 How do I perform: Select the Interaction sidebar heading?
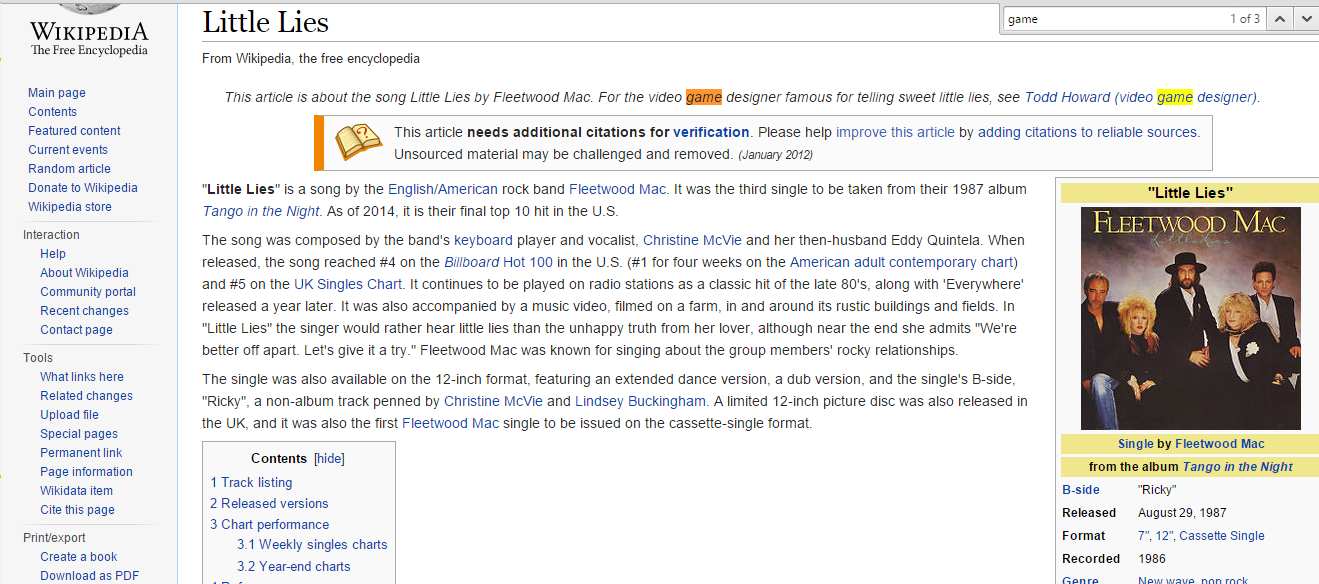coord(51,235)
